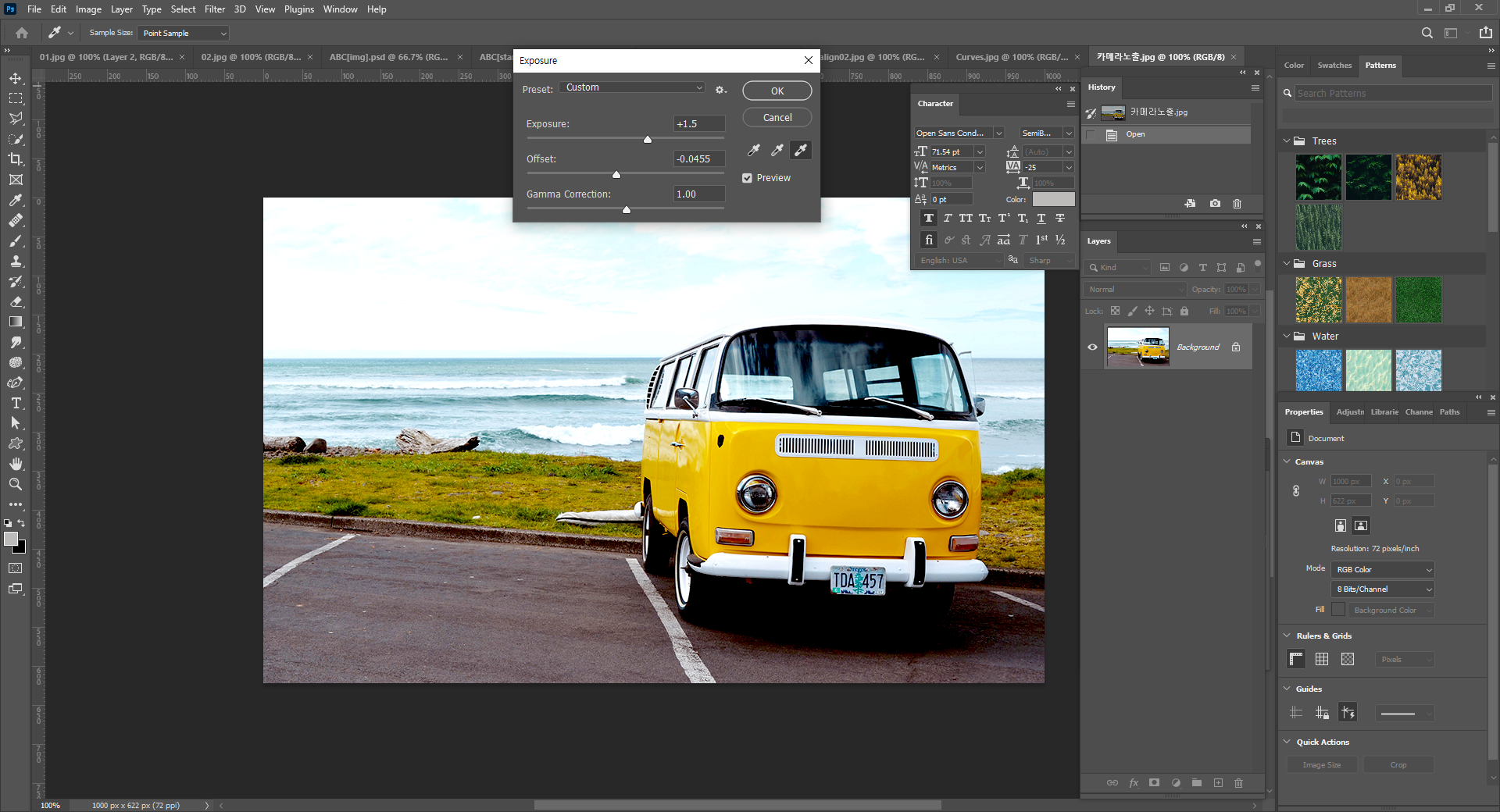Confirm Exposure with OK button
Screen dimensions: 1500x812
click(777, 91)
